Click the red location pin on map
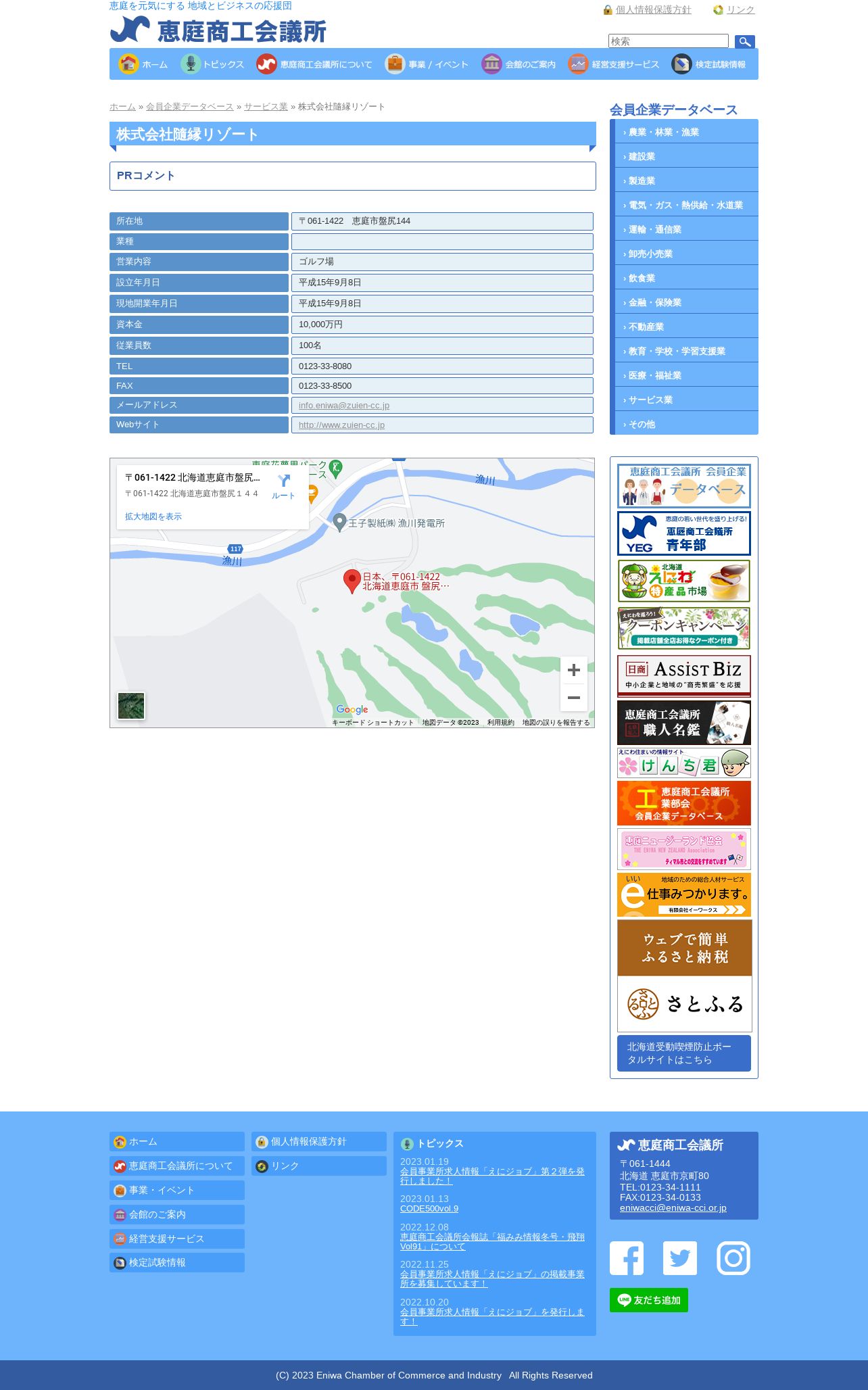Screen dimensions: 868x1390 click(x=352, y=581)
